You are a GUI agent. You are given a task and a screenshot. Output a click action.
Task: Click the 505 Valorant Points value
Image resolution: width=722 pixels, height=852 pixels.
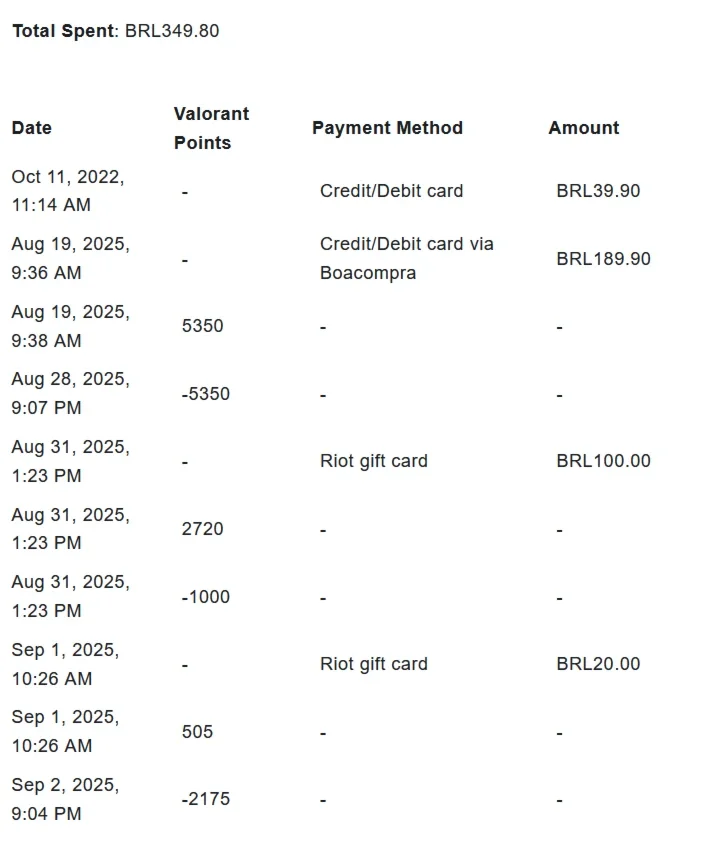197,731
